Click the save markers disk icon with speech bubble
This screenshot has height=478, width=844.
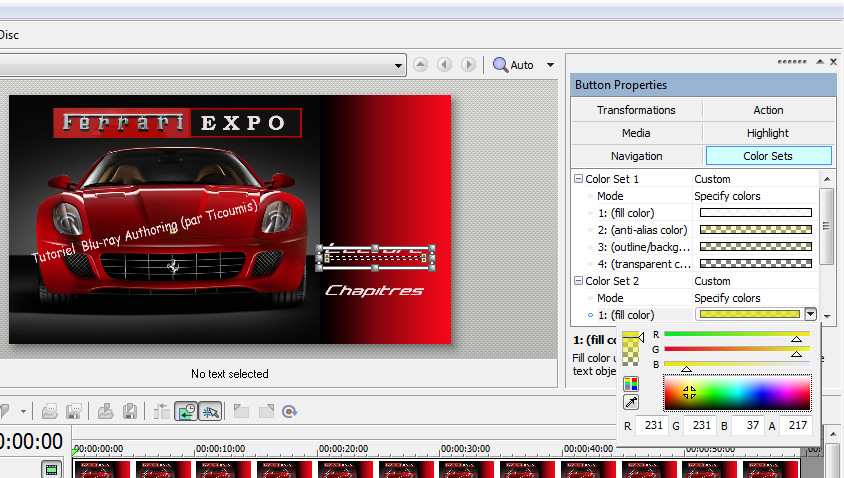(x=74, y=412)
